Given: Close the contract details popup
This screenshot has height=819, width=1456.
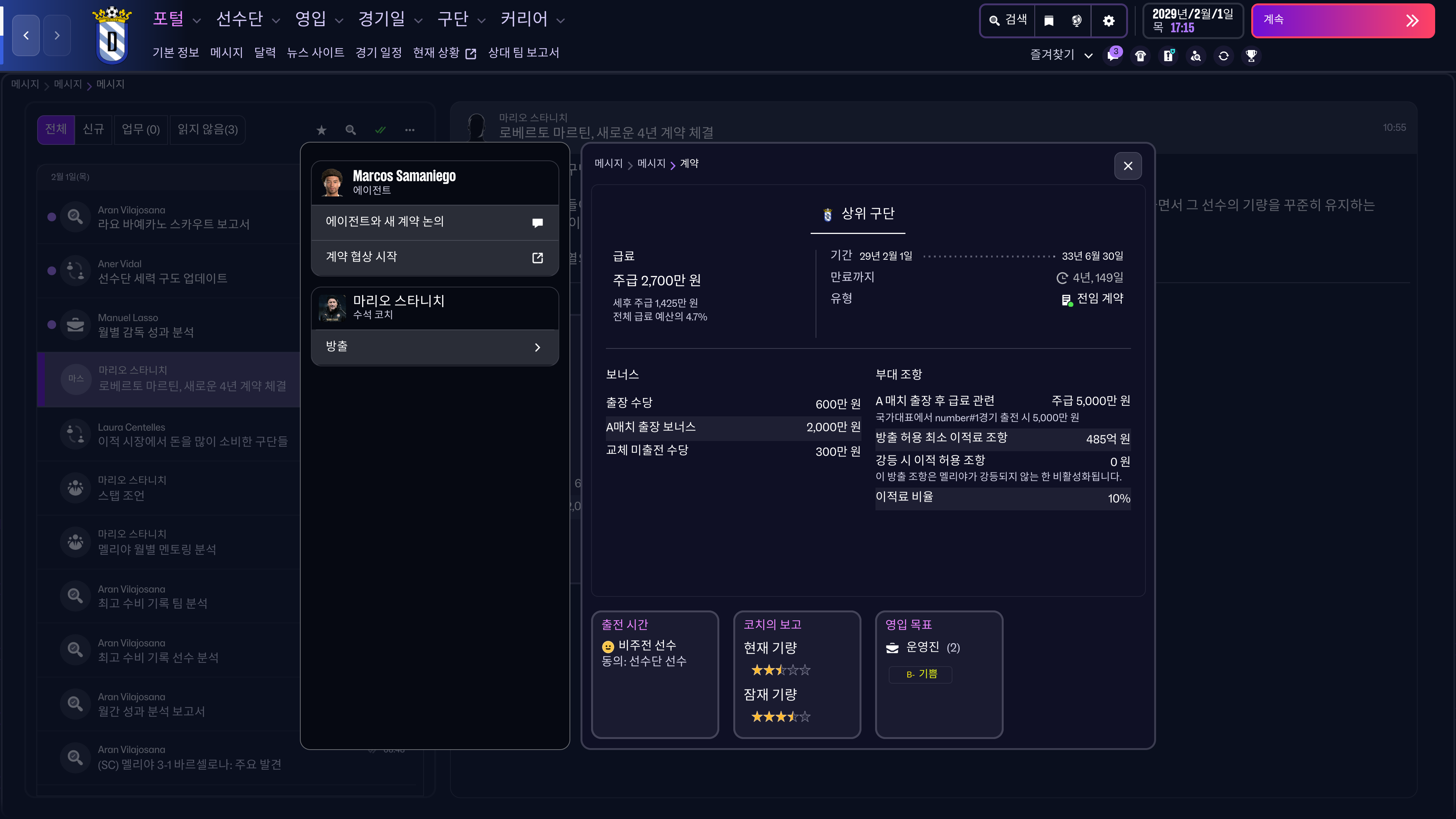Looking at the screenshot, I should (1128, 166).
